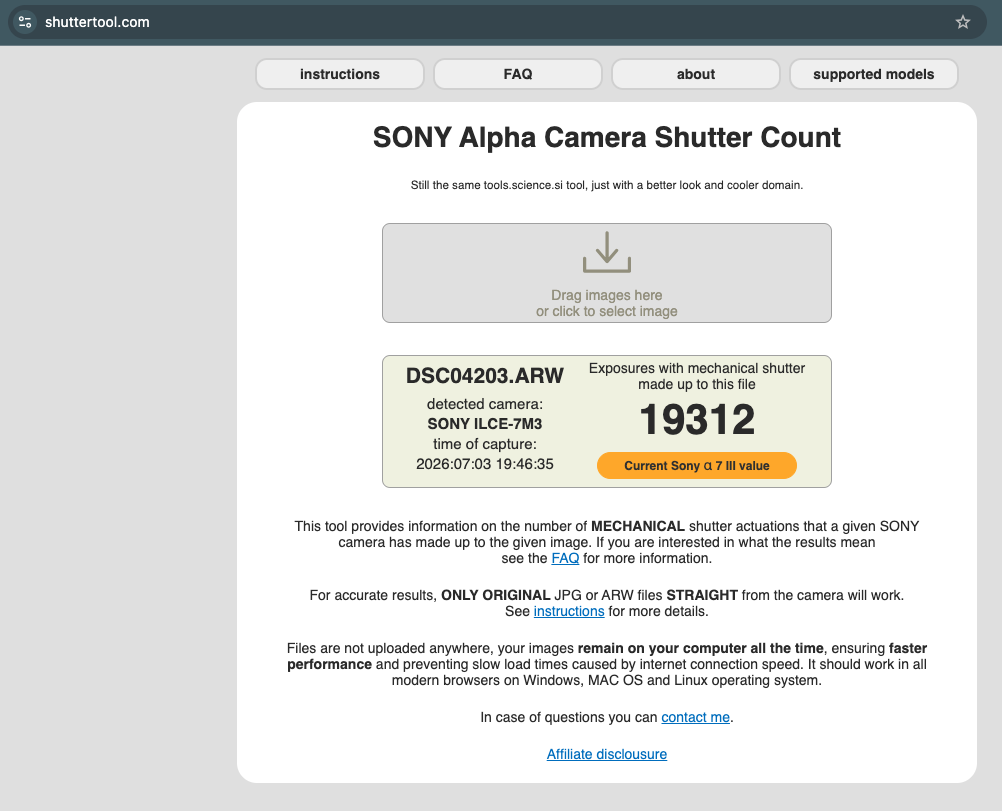Select the DSC04203.ARW file name
The height and width of the screenshot is (811, 1002).
click(x=484, y=375)
